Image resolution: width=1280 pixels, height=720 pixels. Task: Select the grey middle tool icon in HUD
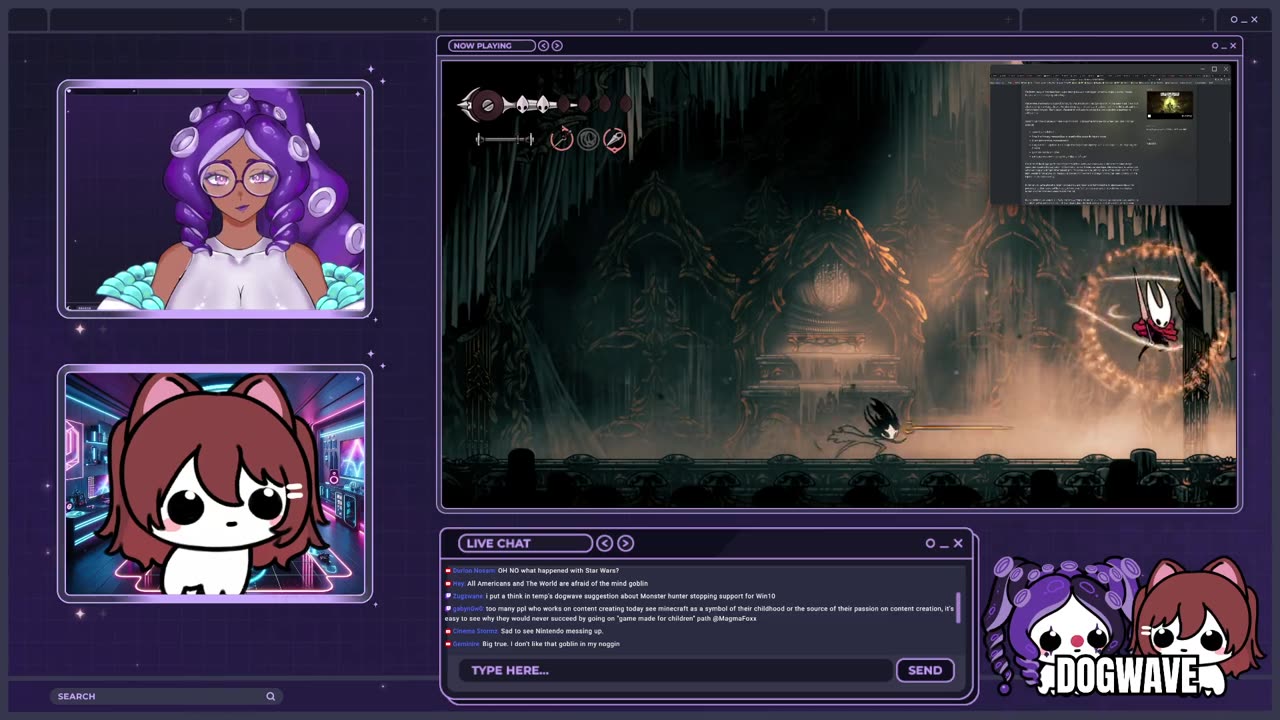[588, 140]
